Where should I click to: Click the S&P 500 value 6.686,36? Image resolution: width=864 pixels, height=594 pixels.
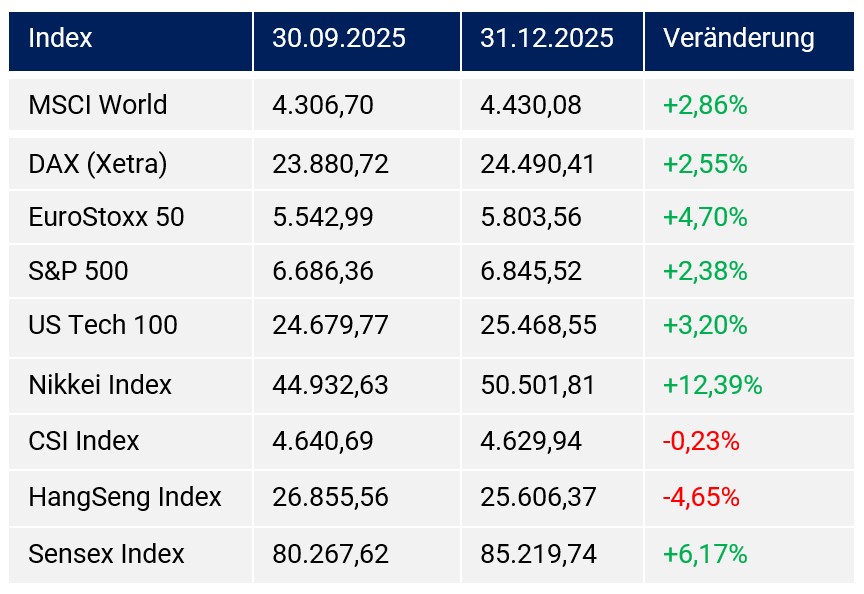point(323,271)
